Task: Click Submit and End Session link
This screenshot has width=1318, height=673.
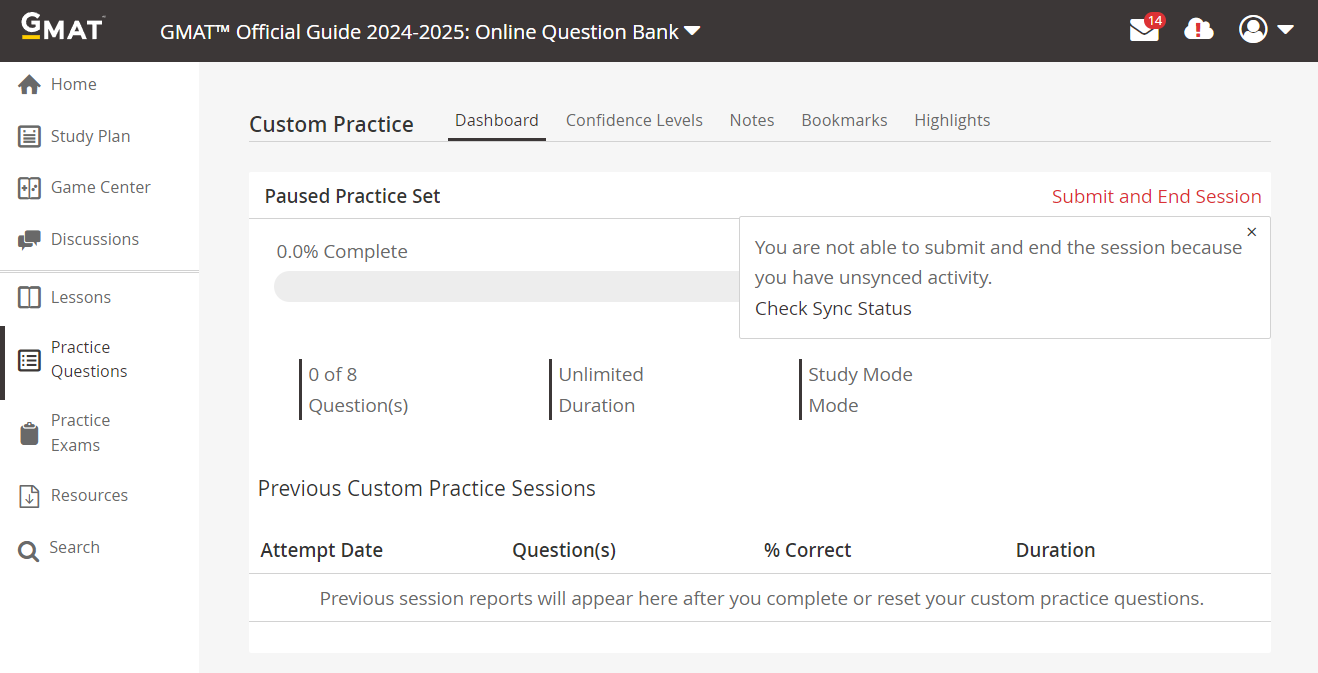Action: coord(1156,197)
